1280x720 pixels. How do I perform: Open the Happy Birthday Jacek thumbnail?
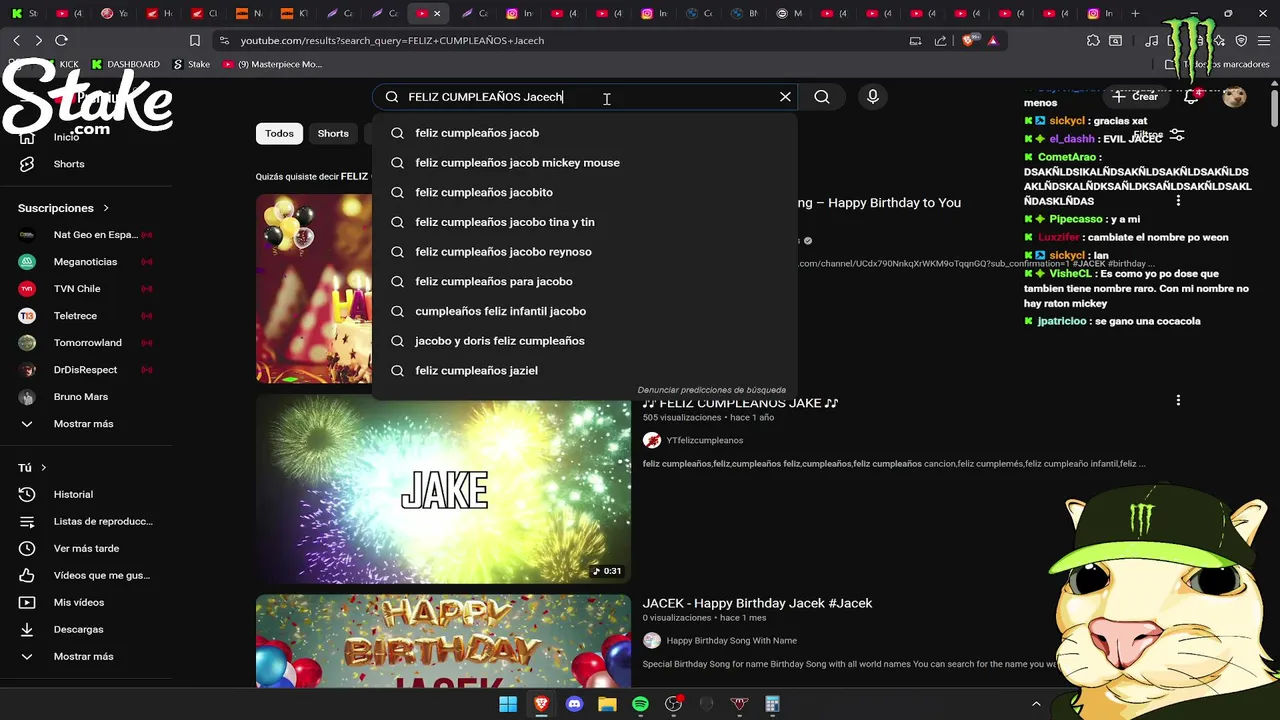point(443,641)
